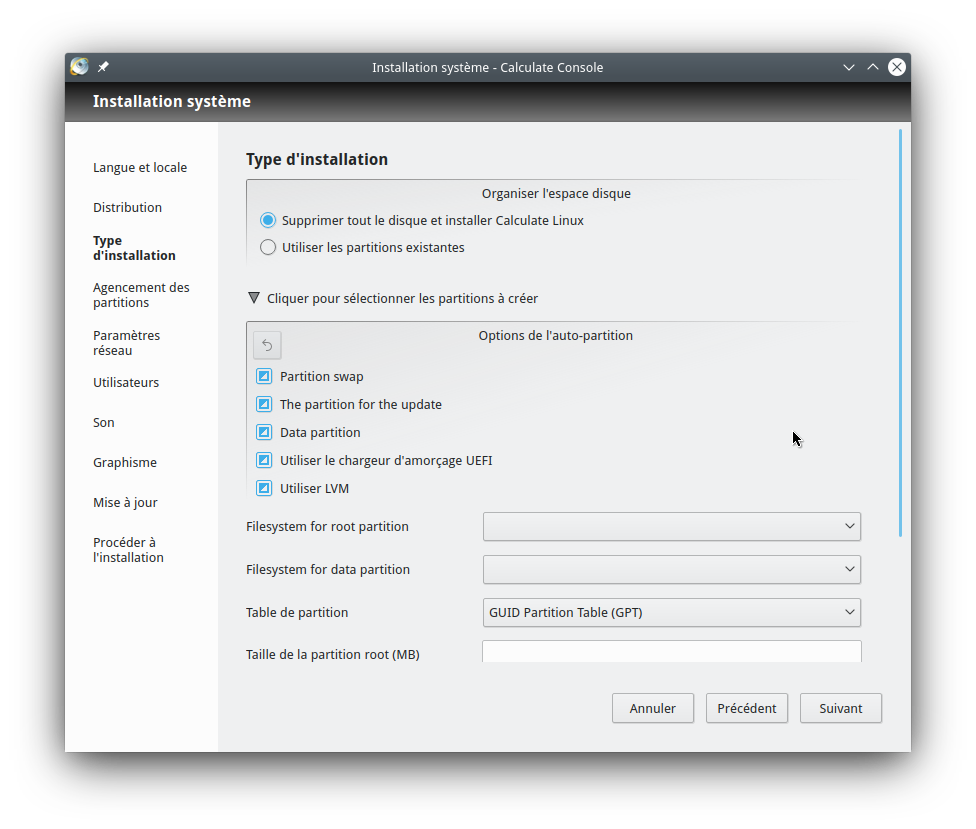Toggle the 'Partition swap' checkbox
The height and width of the screenshot is (829, 976).
coord(264,376)
